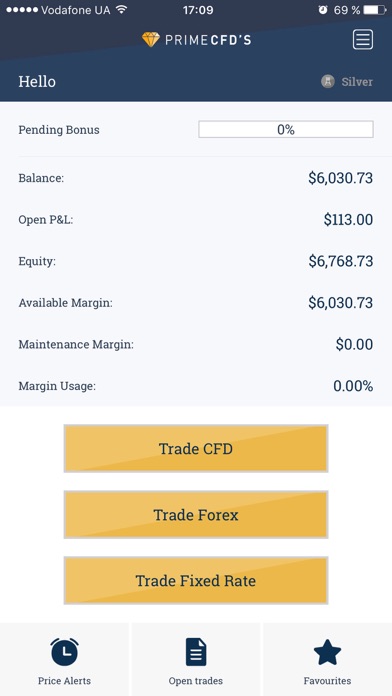The image size is (392, 696).
Task: Tap the Wi-Fi signal icon
Action: [121, 9]
